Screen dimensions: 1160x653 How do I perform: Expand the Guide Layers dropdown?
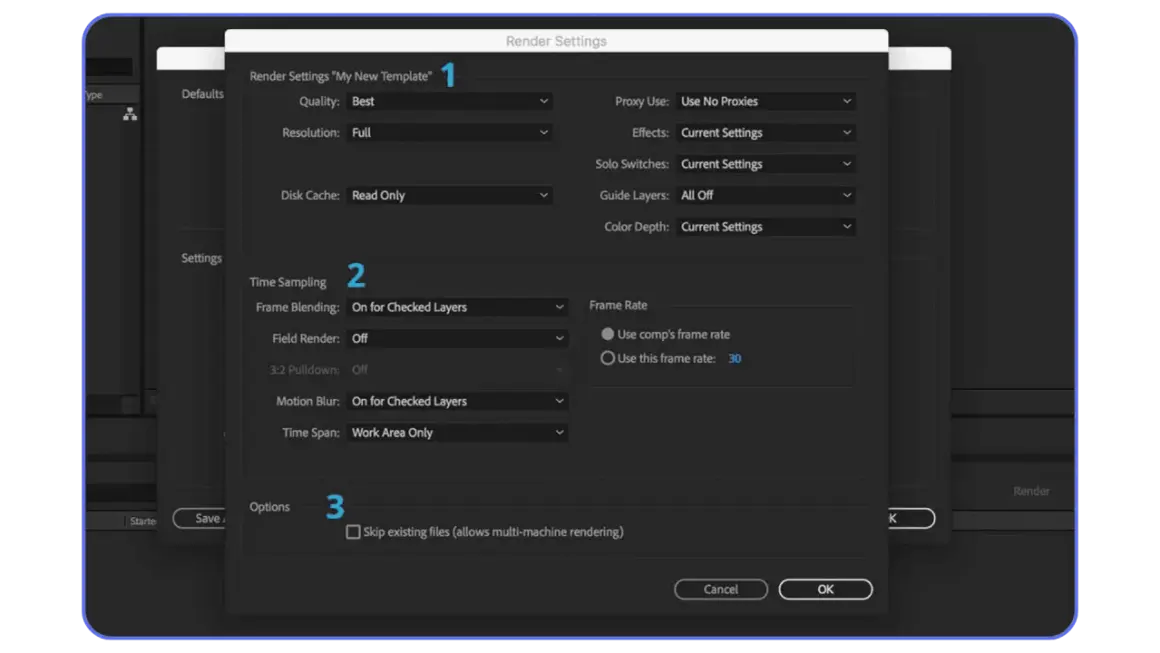tap(766, 195)
